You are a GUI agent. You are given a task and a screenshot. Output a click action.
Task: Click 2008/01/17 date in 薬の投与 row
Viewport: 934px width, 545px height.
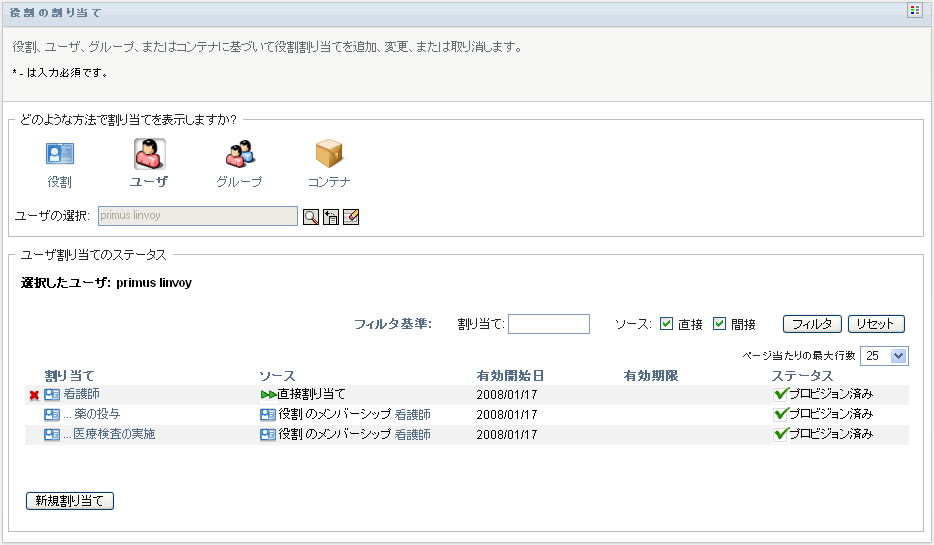click(x=507, y=415)
